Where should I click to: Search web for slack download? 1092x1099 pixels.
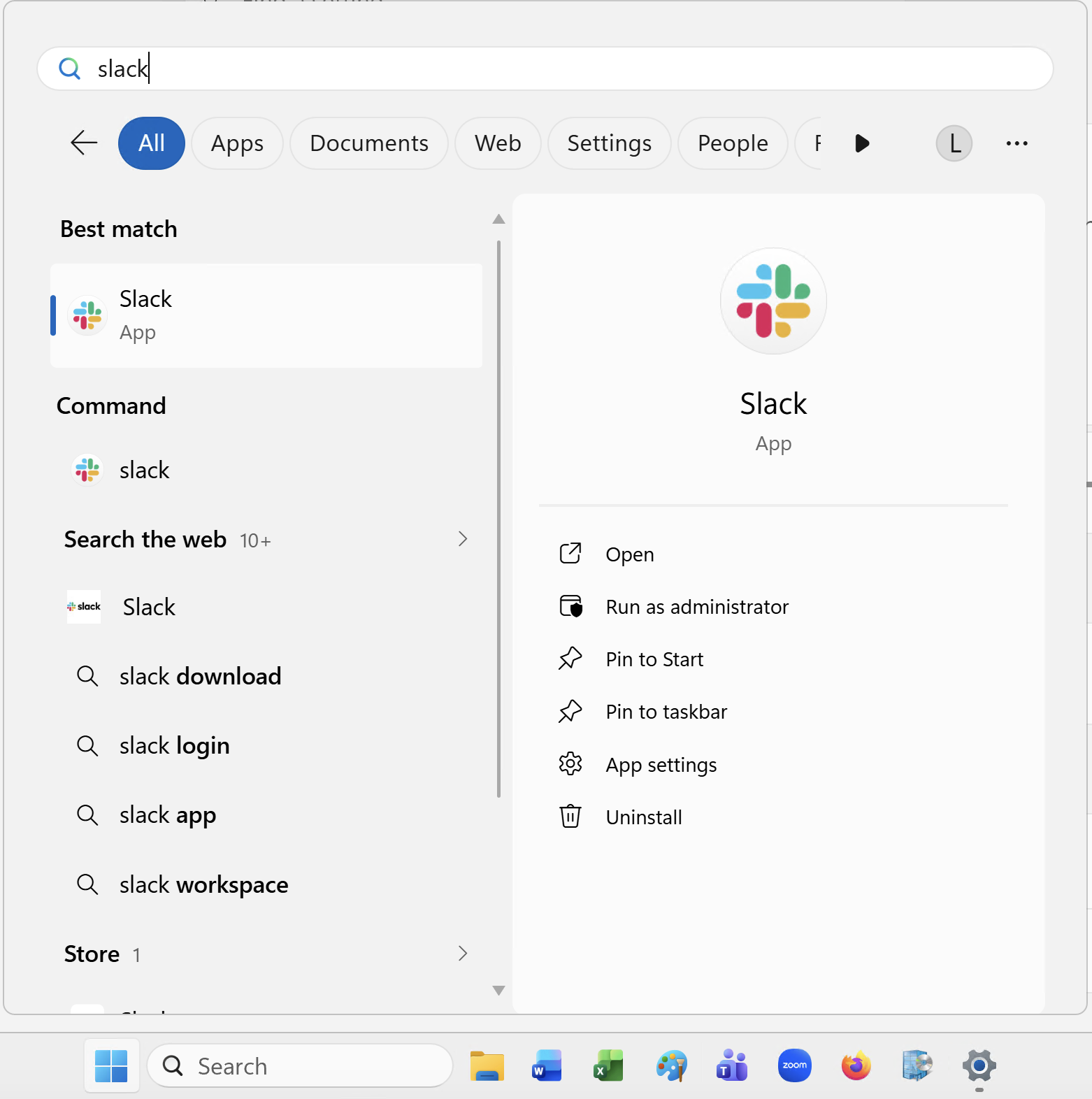click(x=266, y=676)
